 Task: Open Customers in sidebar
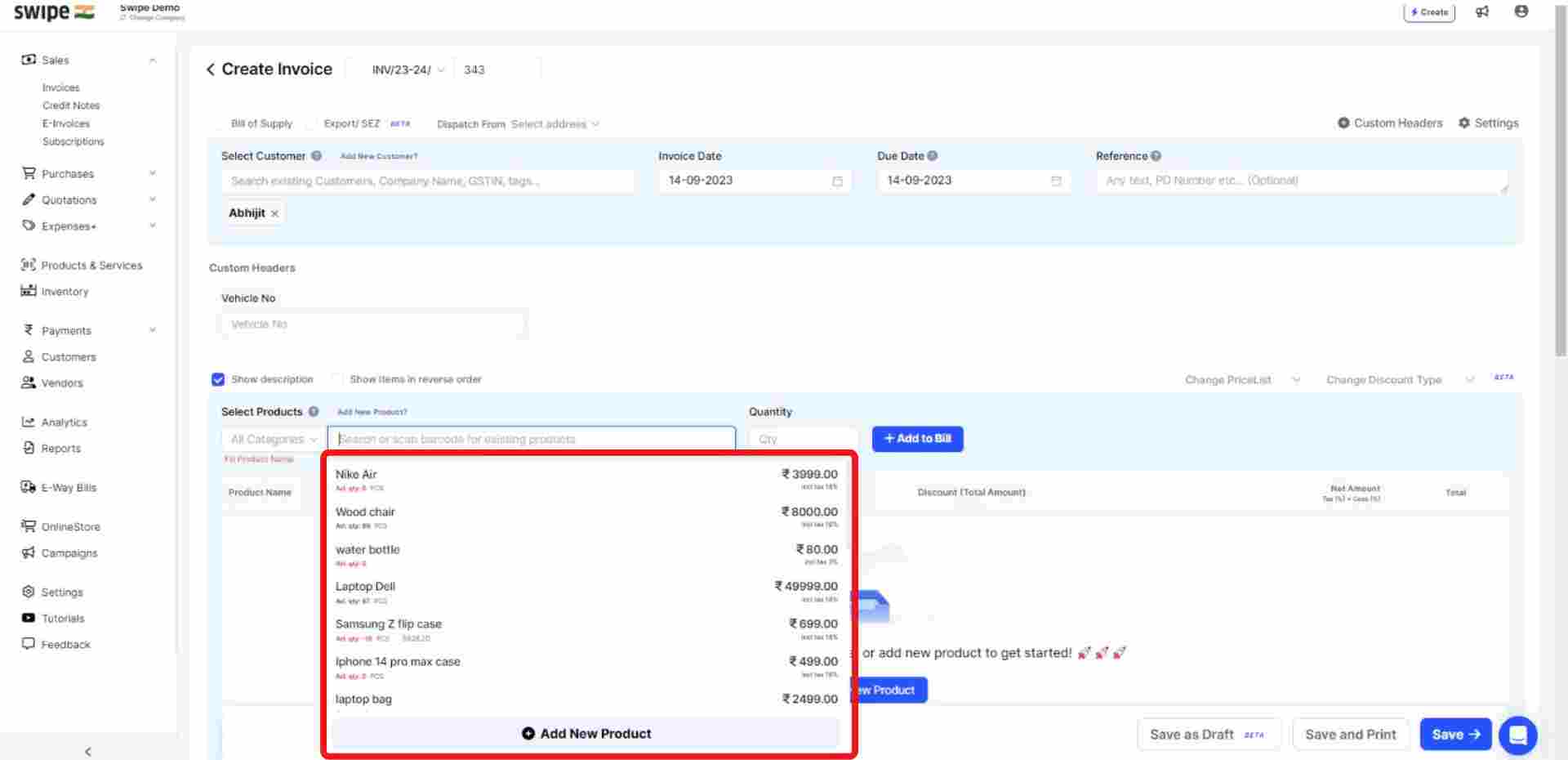point(59,357)
